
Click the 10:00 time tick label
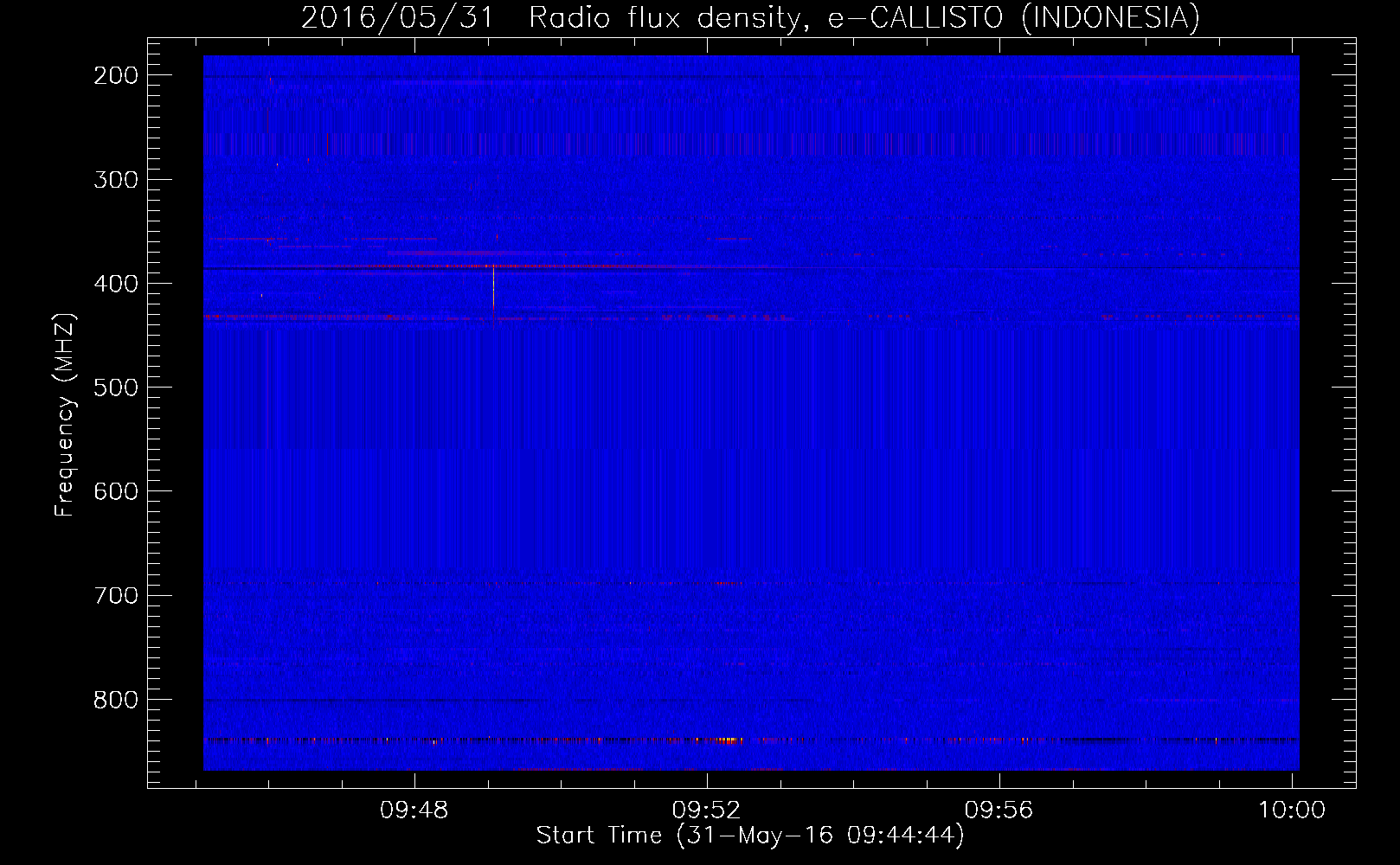(1292, 810)
